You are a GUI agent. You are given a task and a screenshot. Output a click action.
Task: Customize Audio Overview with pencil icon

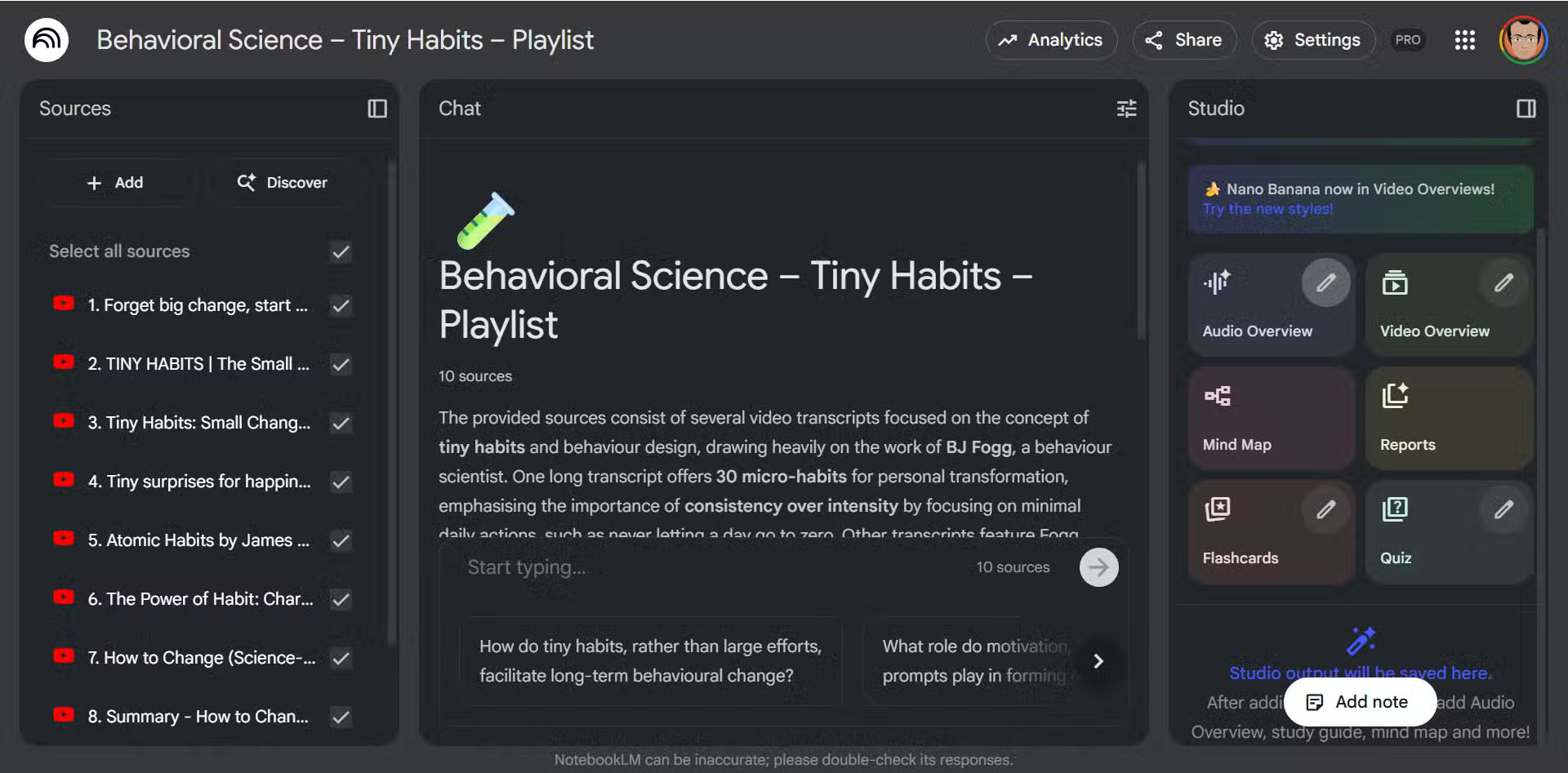[x=1325, y=282]
